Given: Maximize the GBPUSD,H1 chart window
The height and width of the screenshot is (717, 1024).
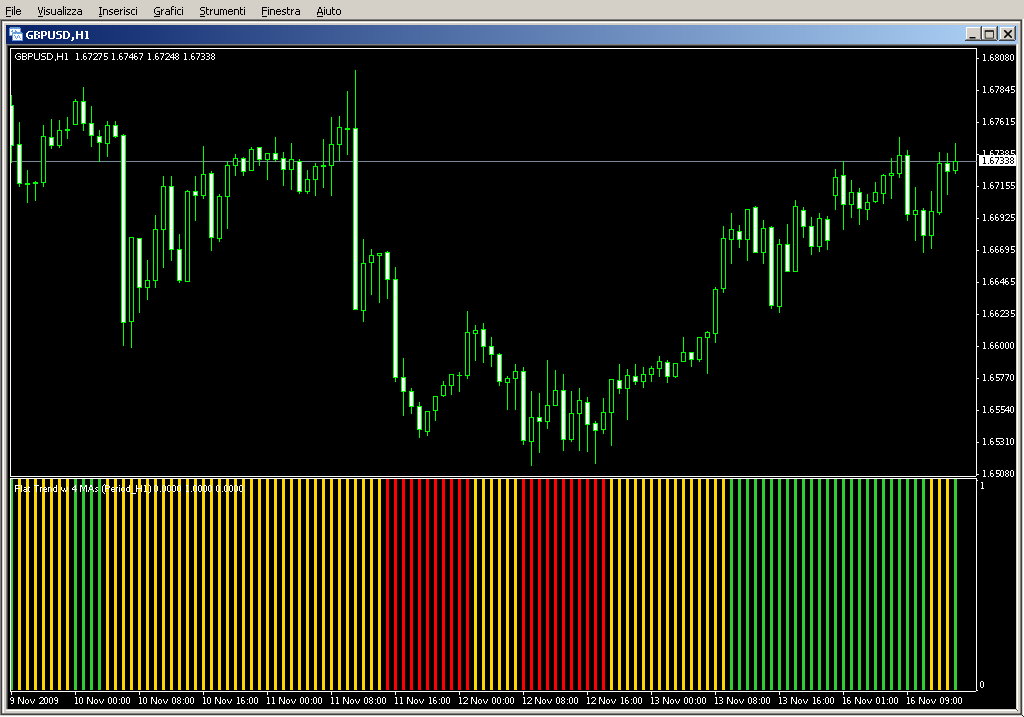Looking at the screenshot, I should pyautogui.click(x=989, y=34).
